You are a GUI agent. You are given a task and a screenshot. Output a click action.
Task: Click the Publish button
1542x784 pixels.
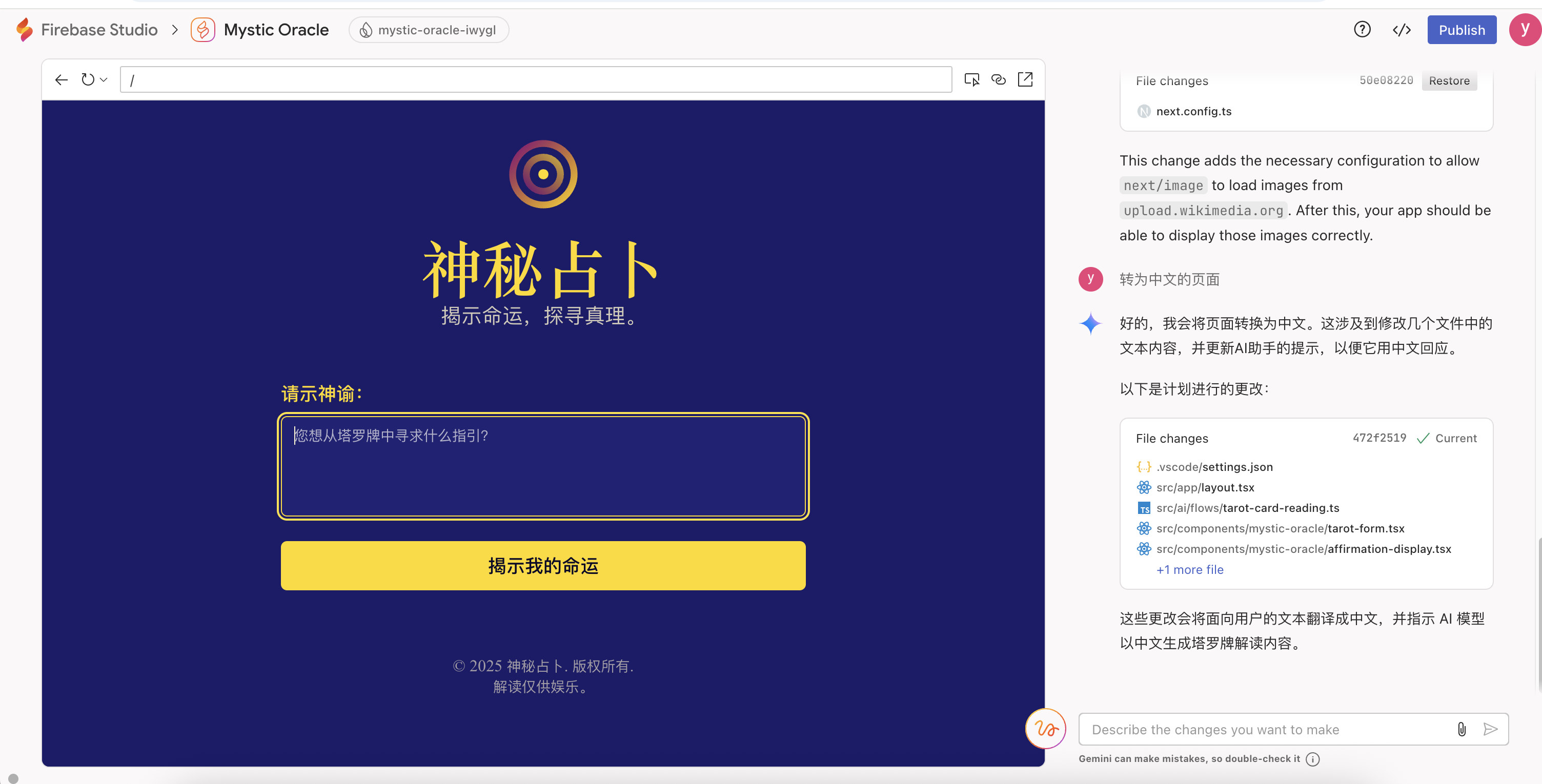coord(1462,29)
